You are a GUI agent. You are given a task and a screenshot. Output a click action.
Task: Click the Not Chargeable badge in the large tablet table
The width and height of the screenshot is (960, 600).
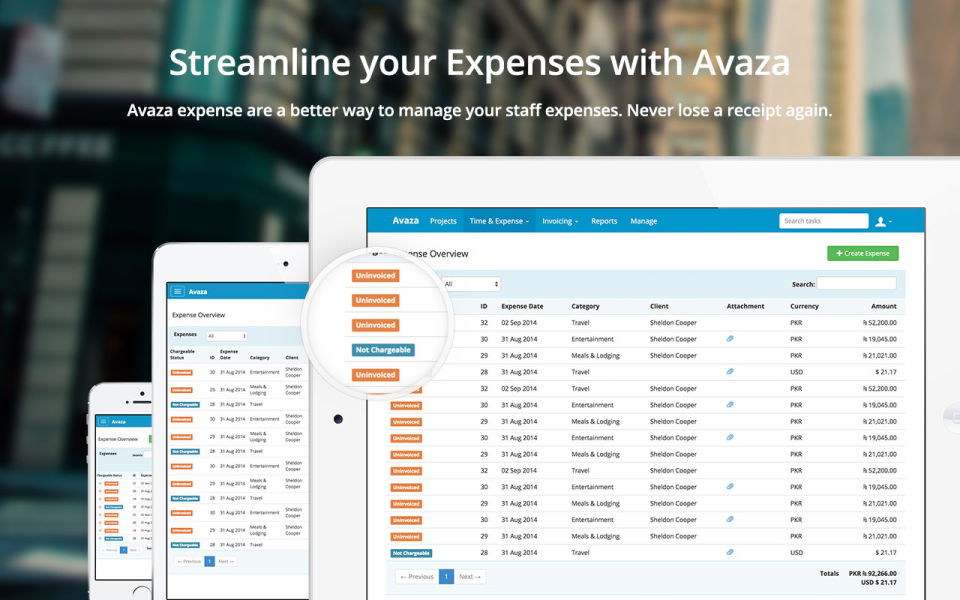[x=411, y=553]
